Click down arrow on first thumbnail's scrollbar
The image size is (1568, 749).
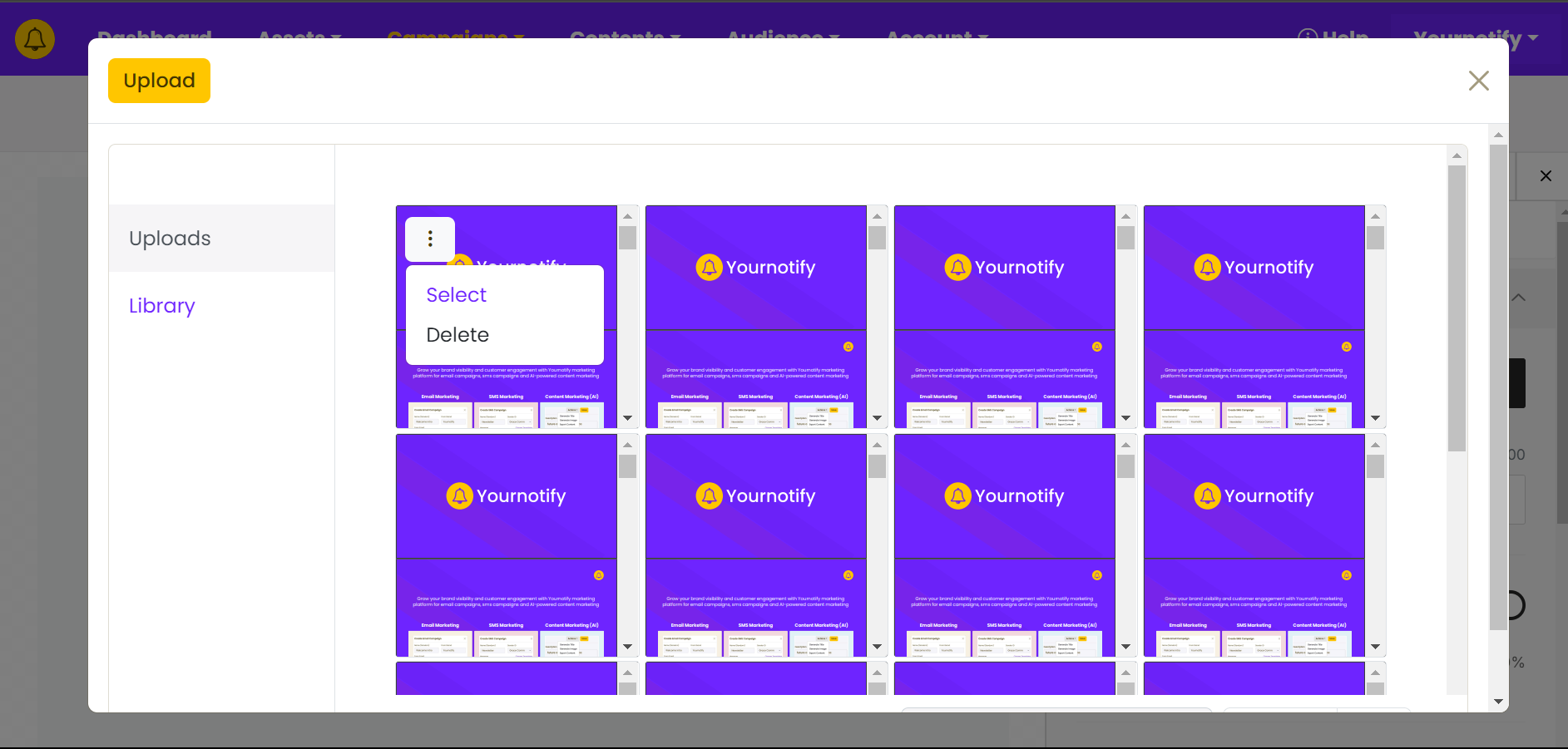(628, 418)
